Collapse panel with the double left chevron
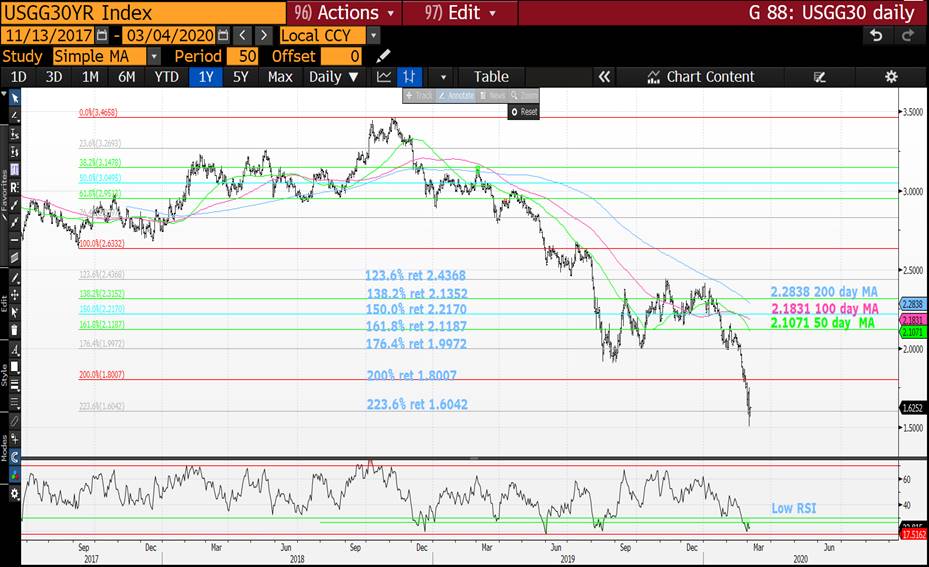The image size is (929, 567). (x=604, y=76)
